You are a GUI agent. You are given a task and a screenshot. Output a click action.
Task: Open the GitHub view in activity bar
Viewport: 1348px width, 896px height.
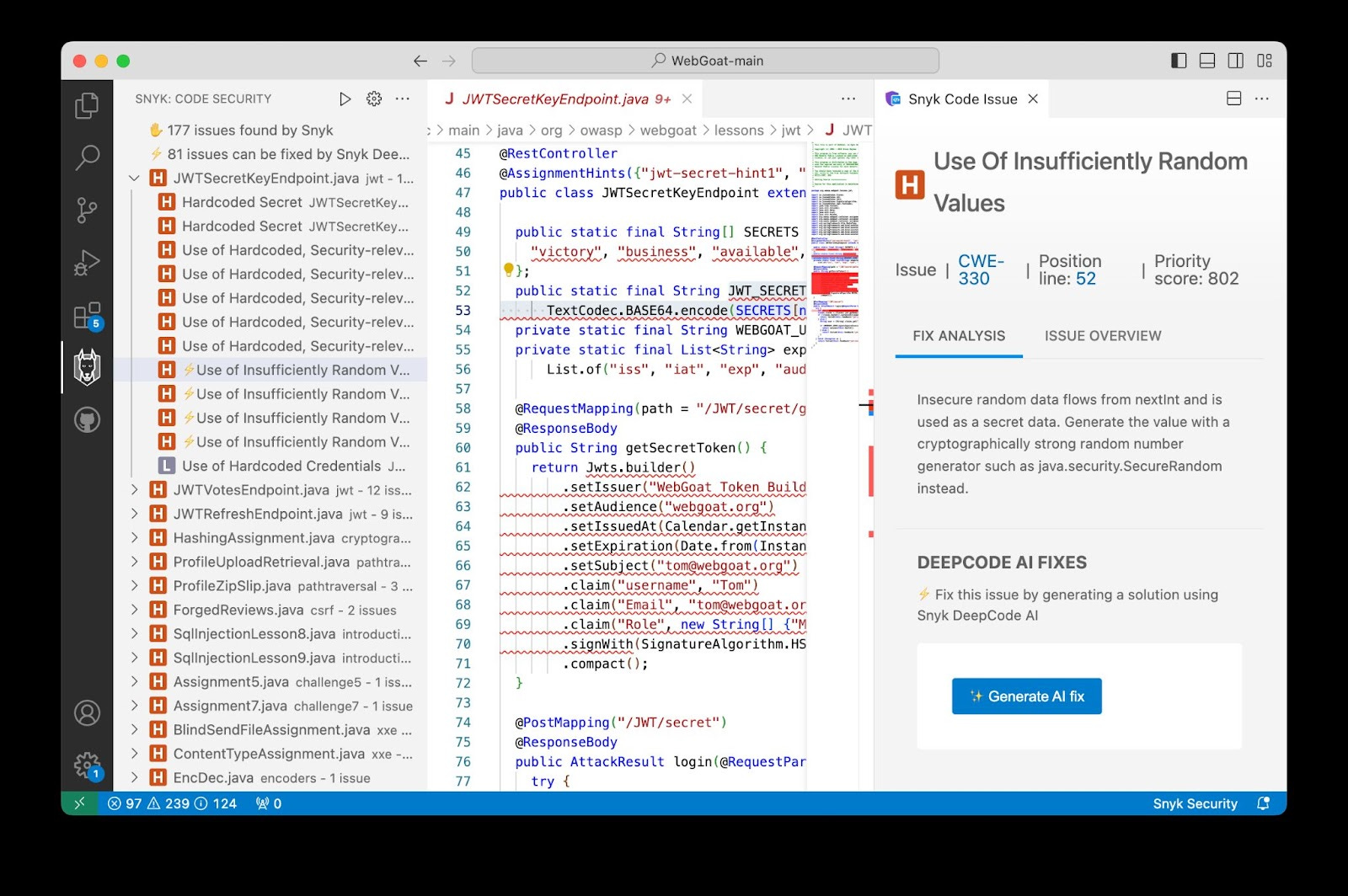tap(87, 419)
